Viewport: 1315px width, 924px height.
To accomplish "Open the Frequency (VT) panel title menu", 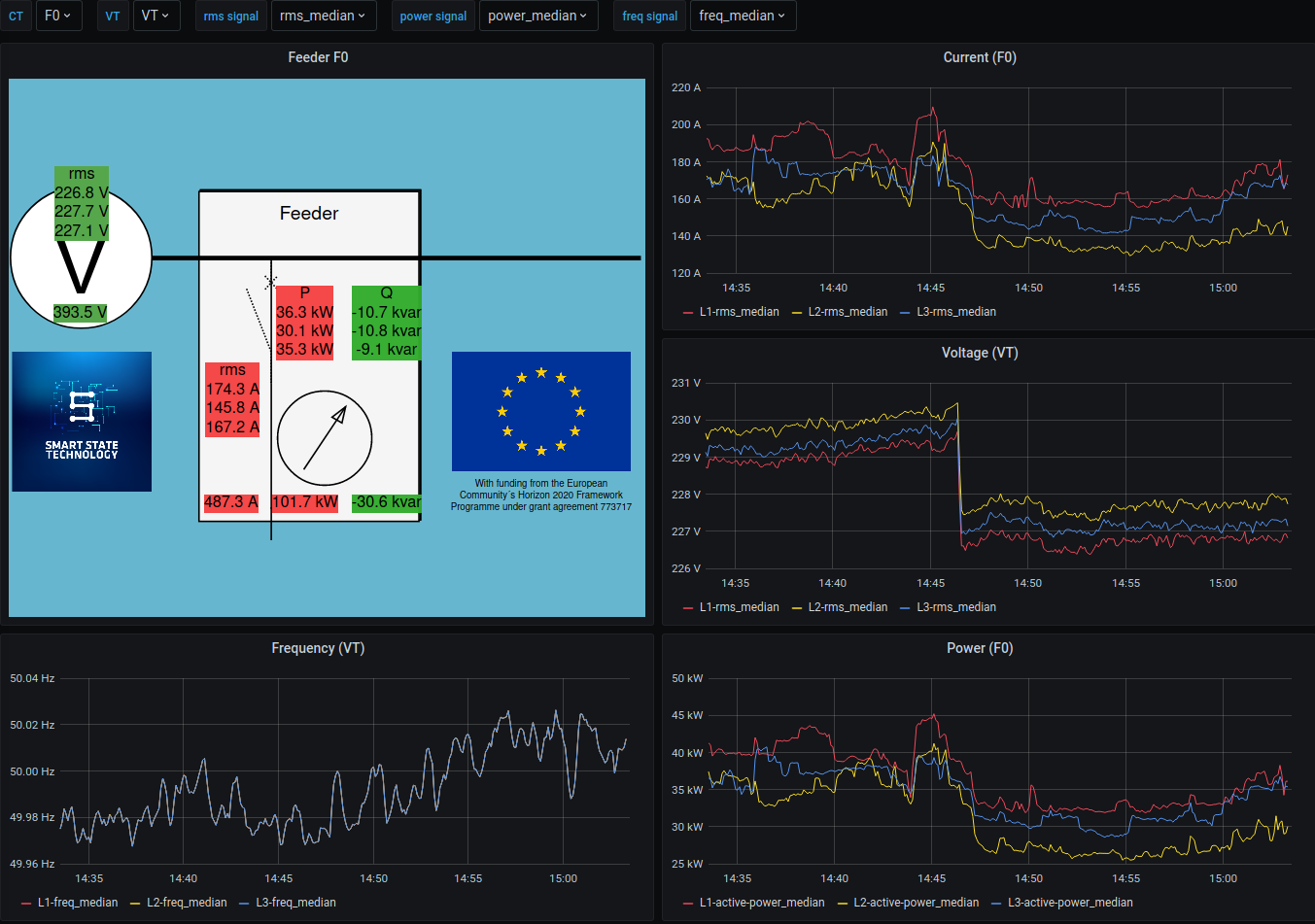I will tap(318, 648).
